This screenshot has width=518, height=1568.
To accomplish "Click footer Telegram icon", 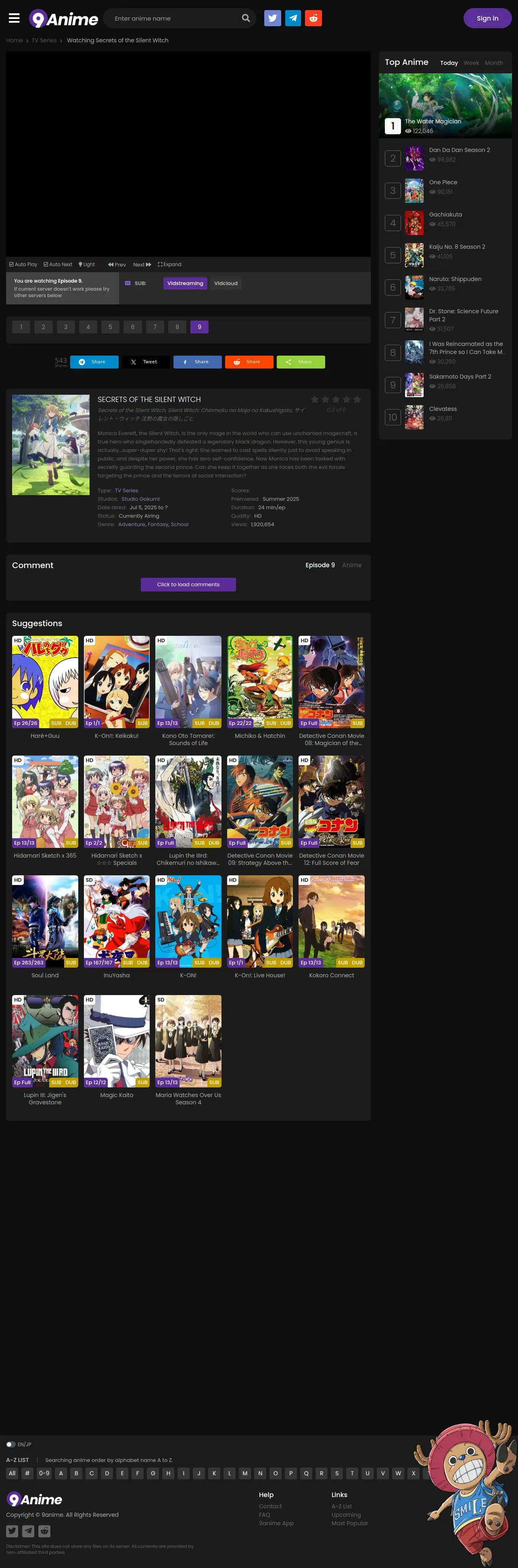I will (x=28, y=1531).
